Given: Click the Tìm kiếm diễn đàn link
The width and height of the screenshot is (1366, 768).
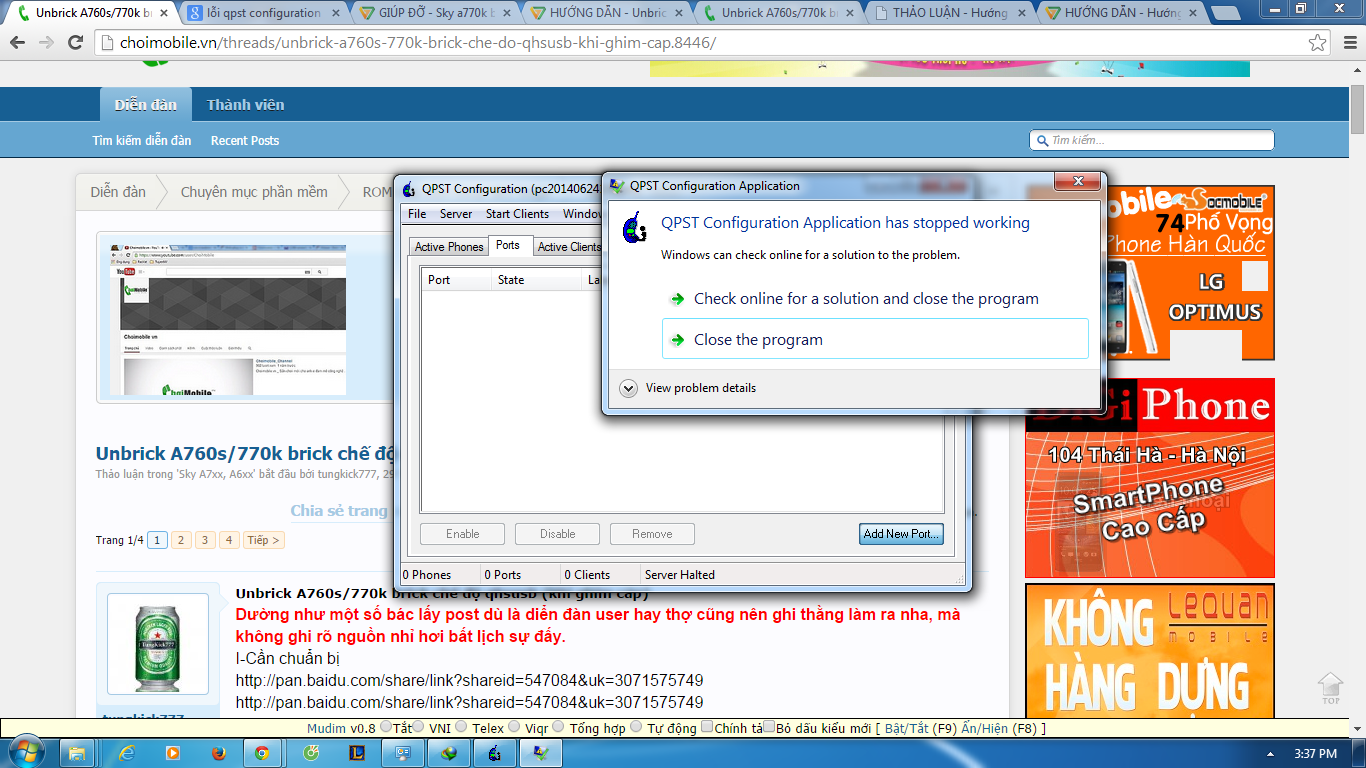Looking at the screenshot, I should point(142,141).
